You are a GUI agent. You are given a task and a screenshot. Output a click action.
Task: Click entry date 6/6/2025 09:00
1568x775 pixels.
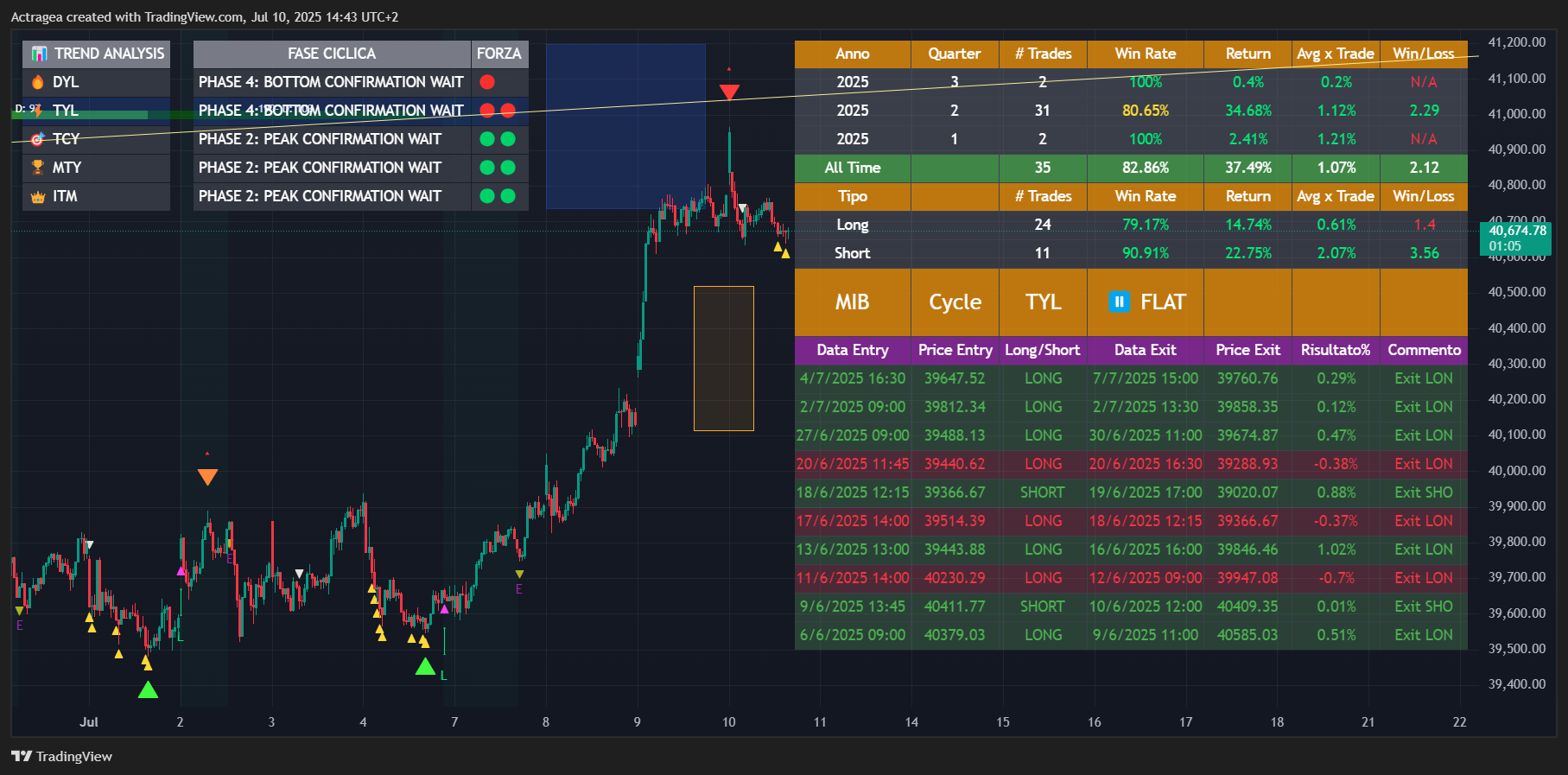tap(853, 635)
